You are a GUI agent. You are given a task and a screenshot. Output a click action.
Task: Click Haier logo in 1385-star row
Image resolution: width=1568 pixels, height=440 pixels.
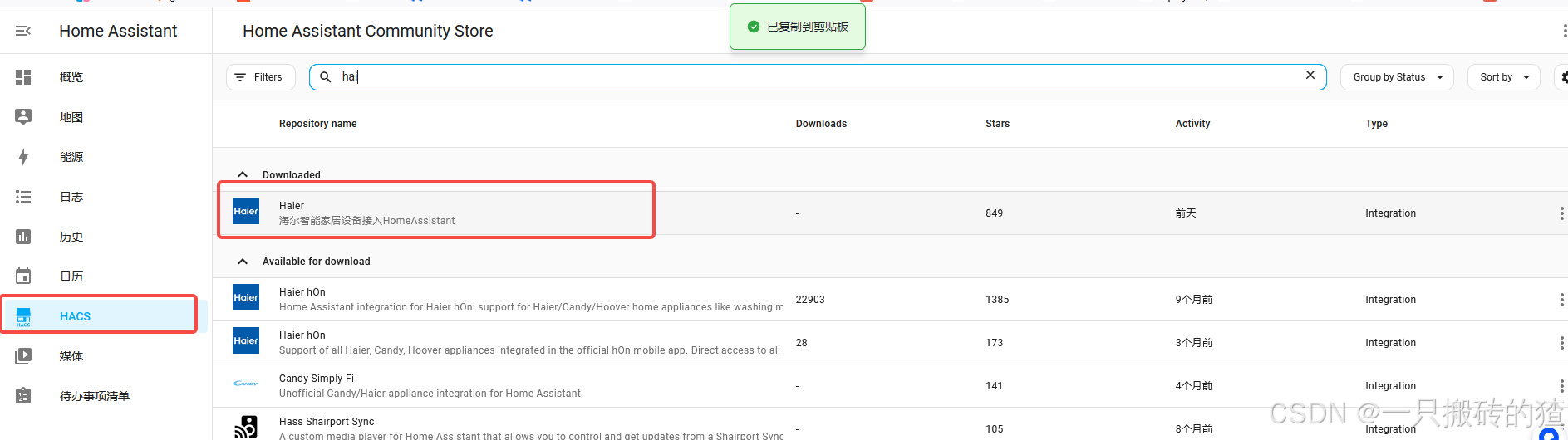[246, 297]
